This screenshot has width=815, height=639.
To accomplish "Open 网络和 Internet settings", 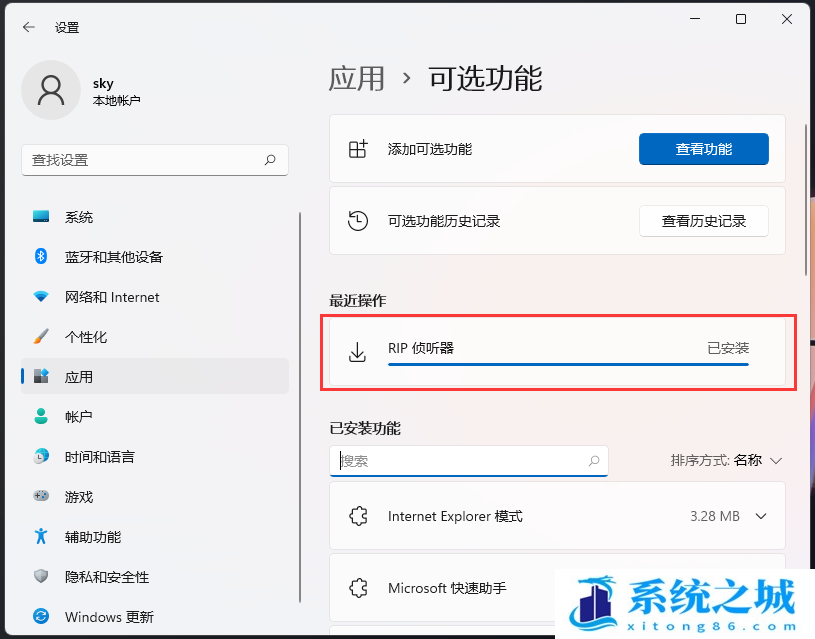I will tap(155, 296).
